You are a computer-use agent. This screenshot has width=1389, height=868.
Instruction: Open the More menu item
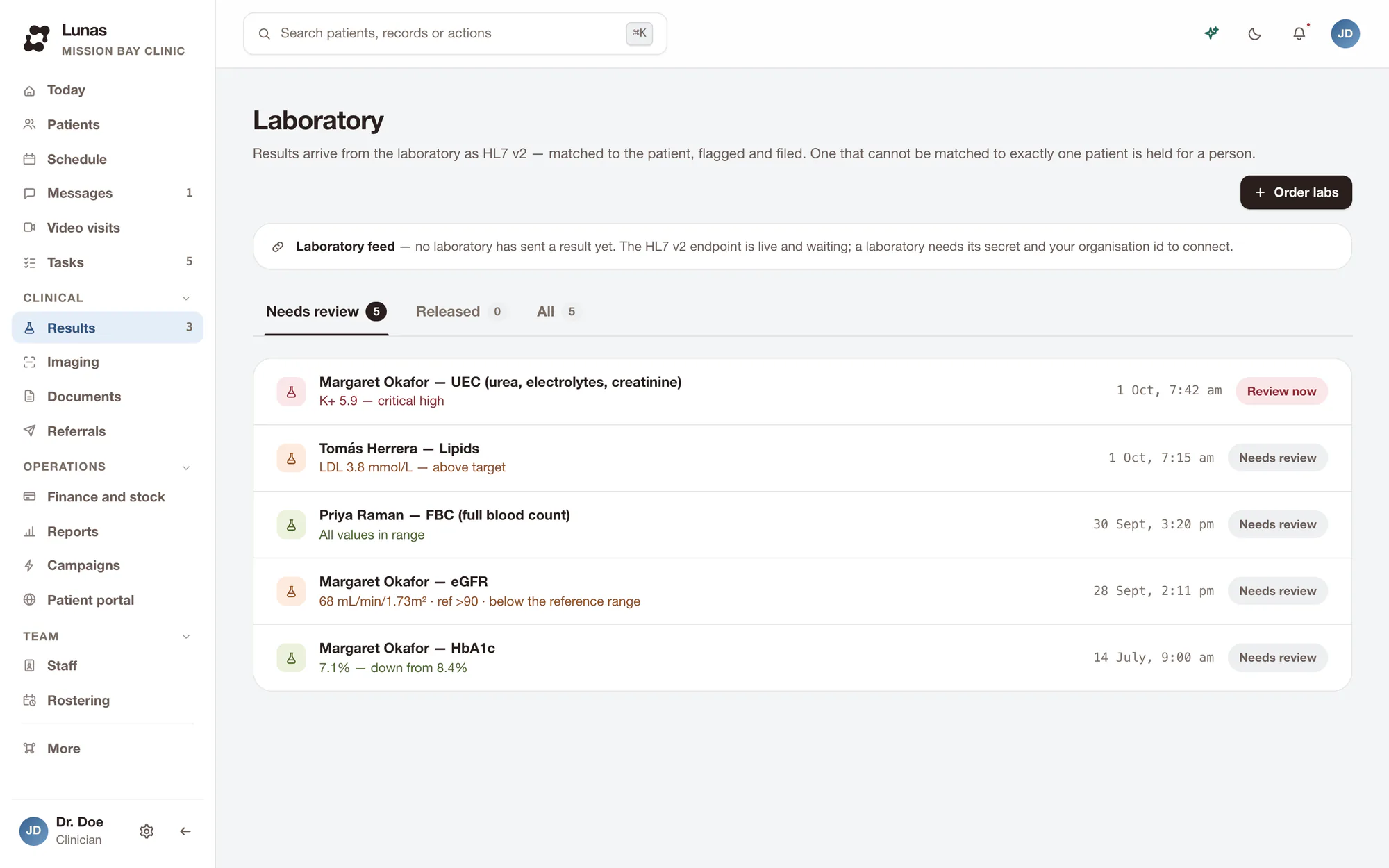click(108, 749)
